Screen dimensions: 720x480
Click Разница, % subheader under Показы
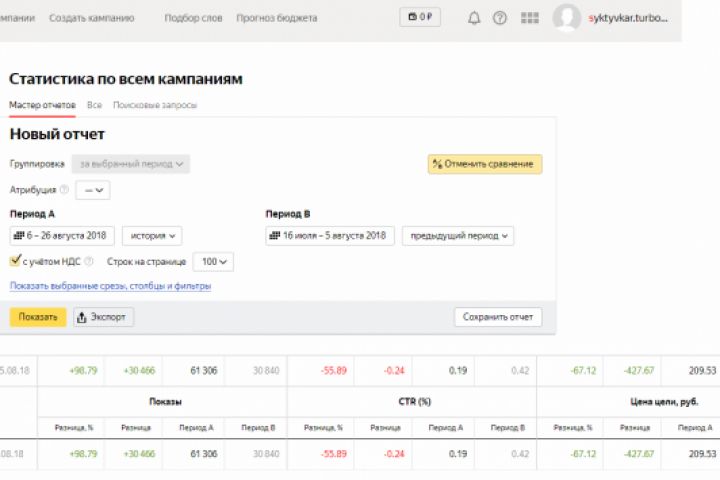(73, 428)
